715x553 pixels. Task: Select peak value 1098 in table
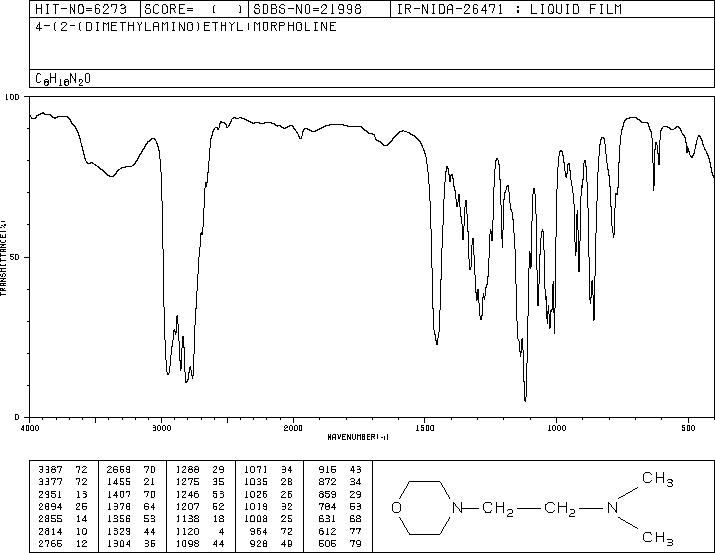click(x=187, y=544)
